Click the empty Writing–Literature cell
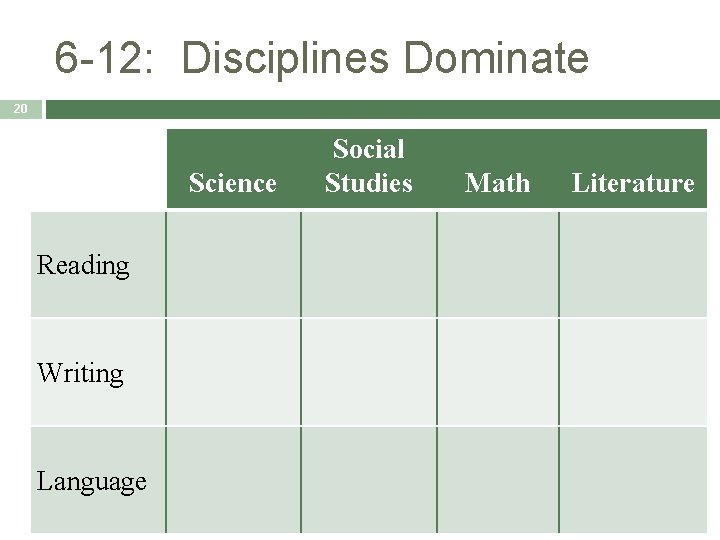The height and width of the screenshot is (540, 720). (633, 373)
